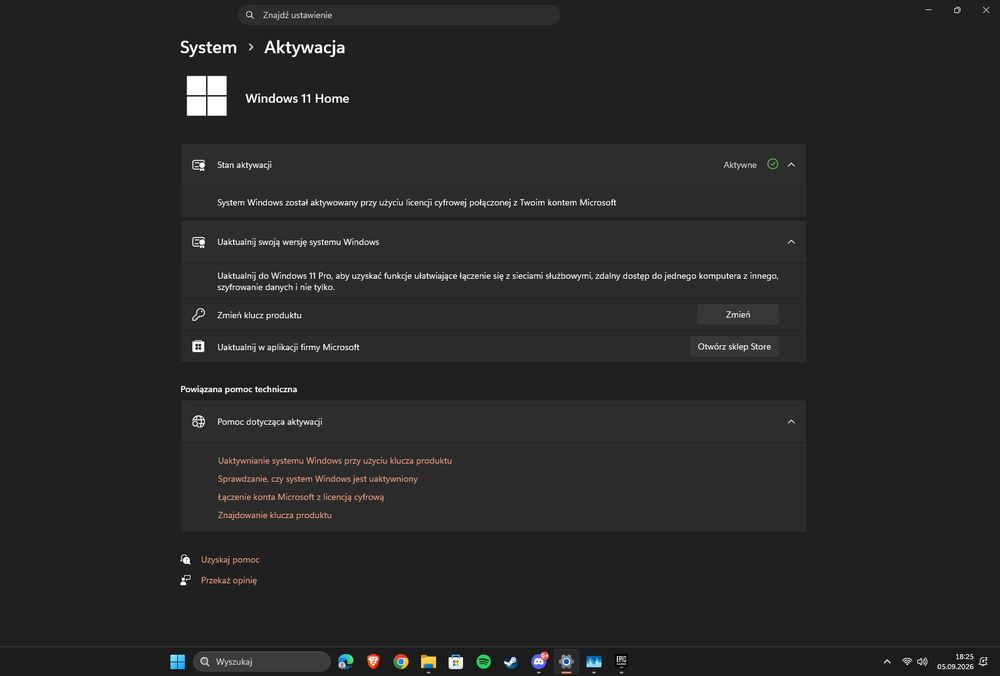
Task: Open Microsoft Store taskbar icon
Action: pos(455,661)
